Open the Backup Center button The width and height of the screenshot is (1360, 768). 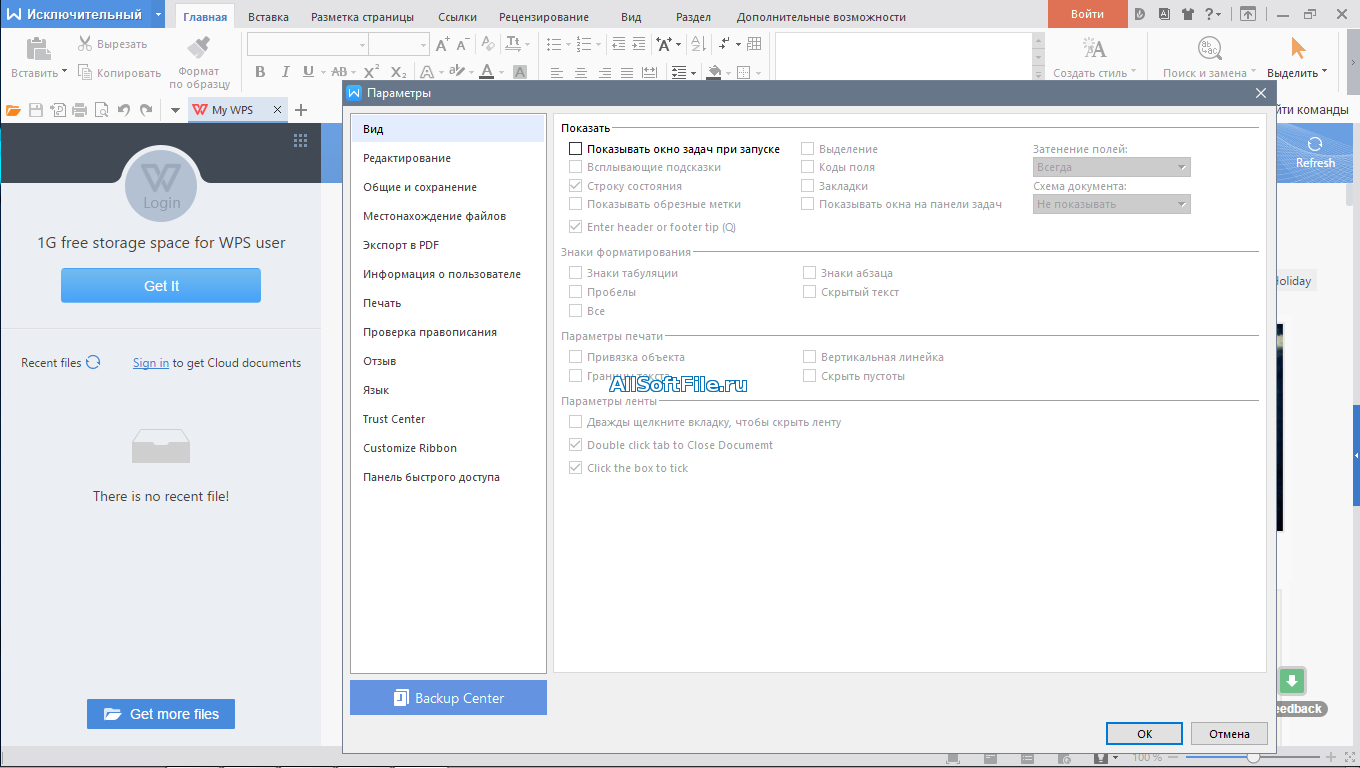(448, 698)
